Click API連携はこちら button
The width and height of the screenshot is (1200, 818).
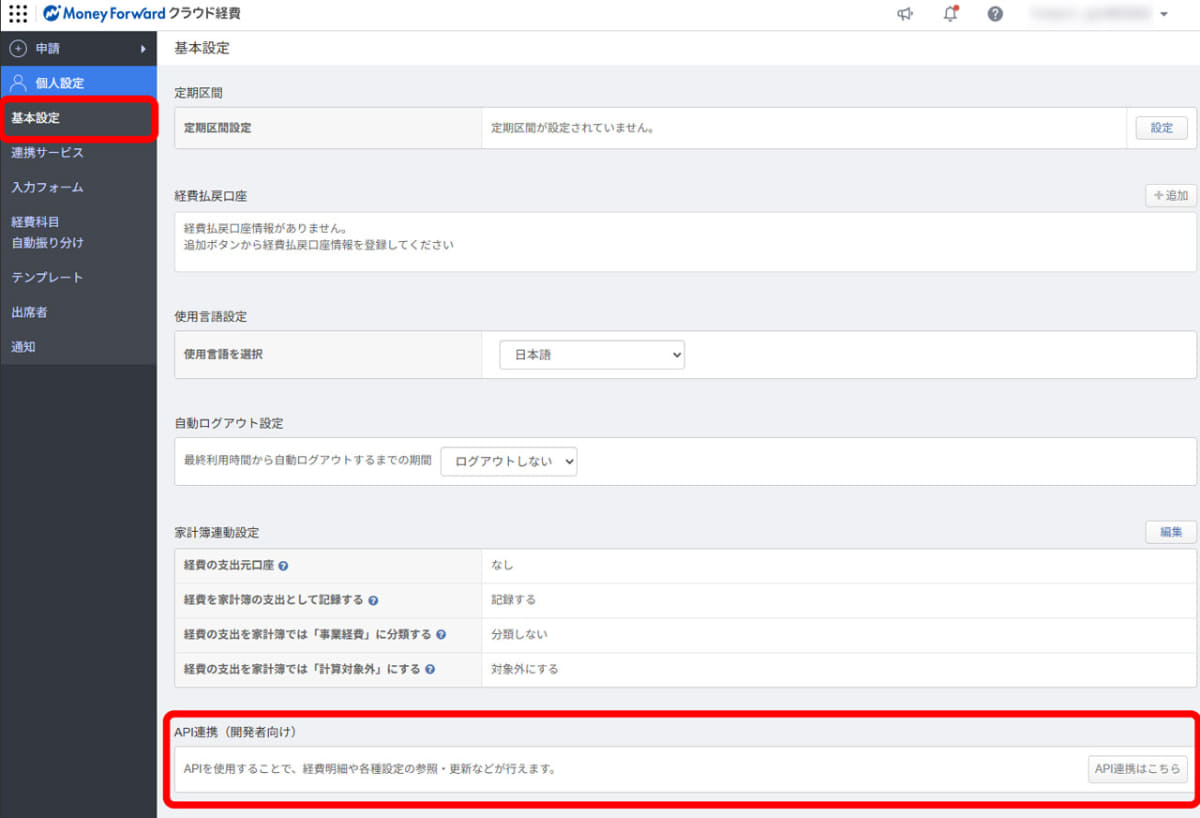coord(1138,769)
